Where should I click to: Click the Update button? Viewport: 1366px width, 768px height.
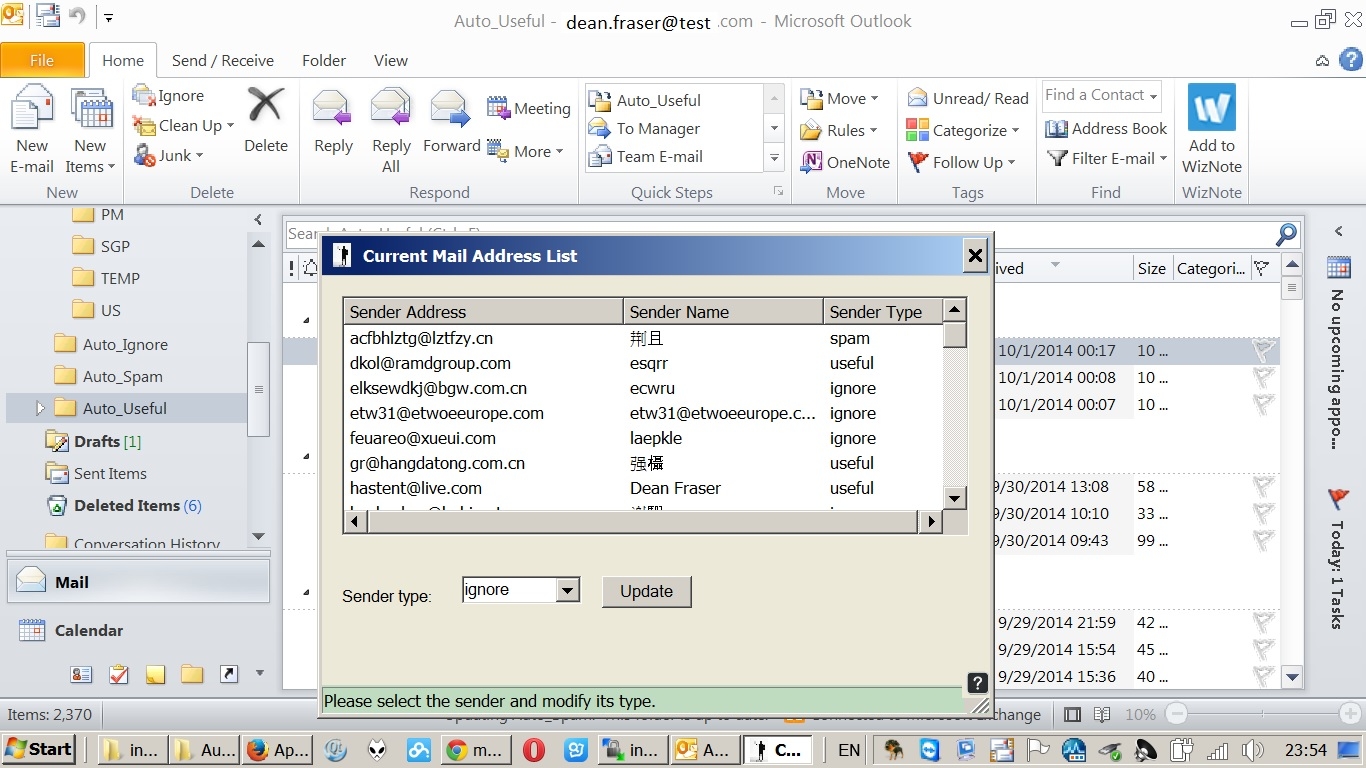pos(646,591)
